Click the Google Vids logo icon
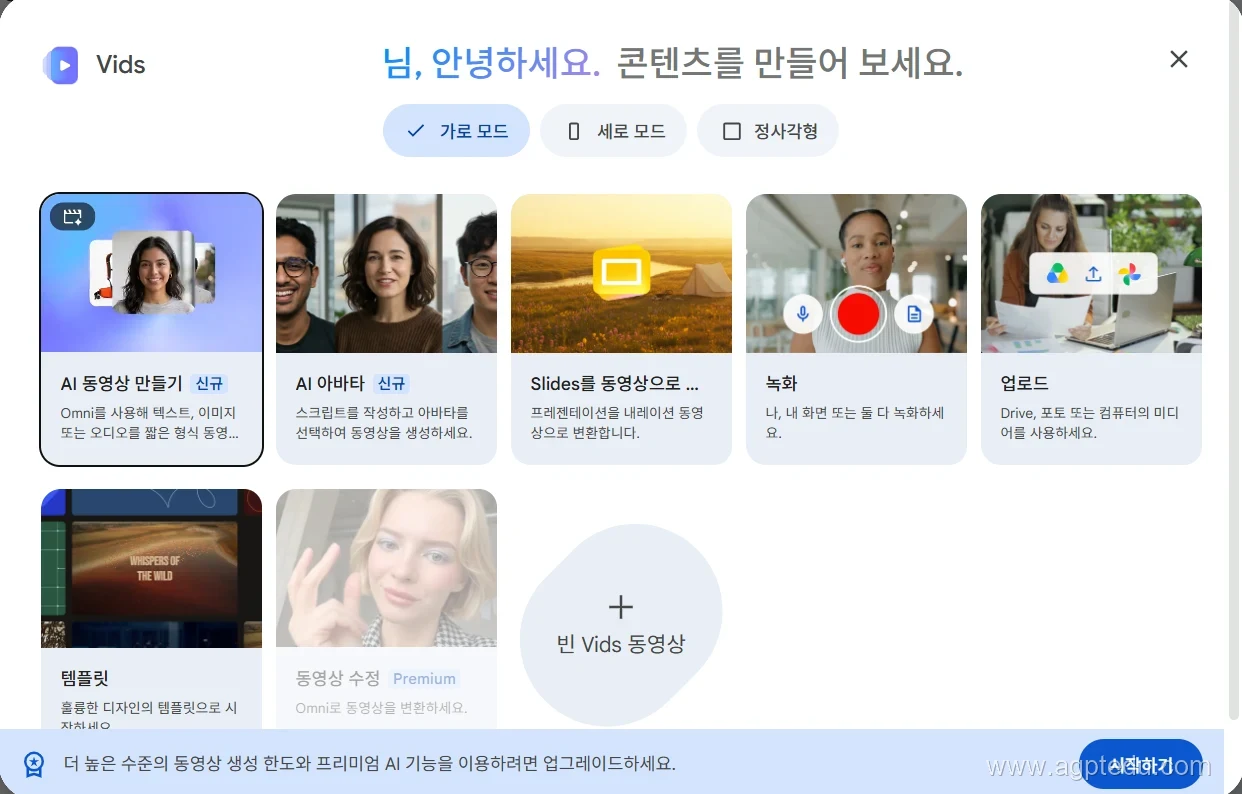 60,65
